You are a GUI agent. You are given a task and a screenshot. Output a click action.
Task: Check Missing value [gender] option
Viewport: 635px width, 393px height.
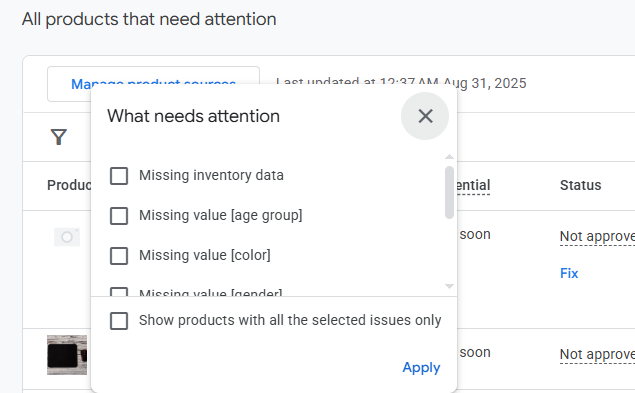click(x=119, y=292)
